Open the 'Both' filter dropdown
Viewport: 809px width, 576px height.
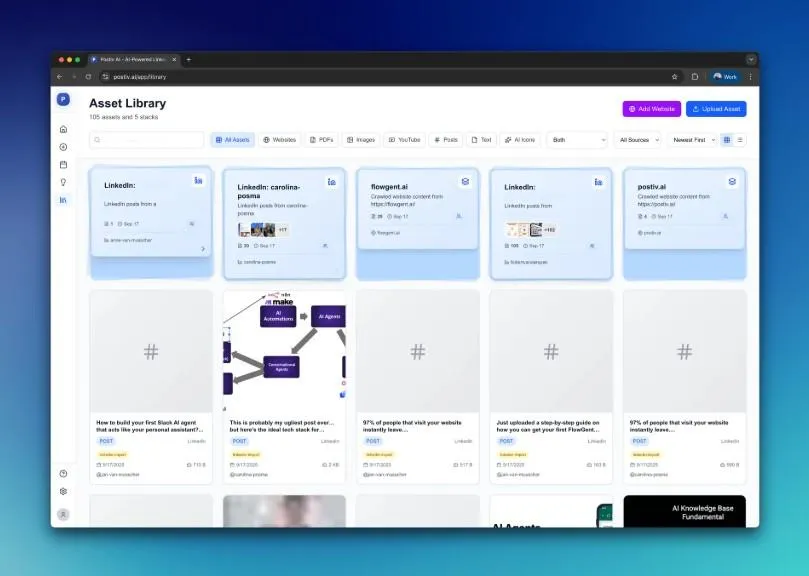click(x=577, y=140)
